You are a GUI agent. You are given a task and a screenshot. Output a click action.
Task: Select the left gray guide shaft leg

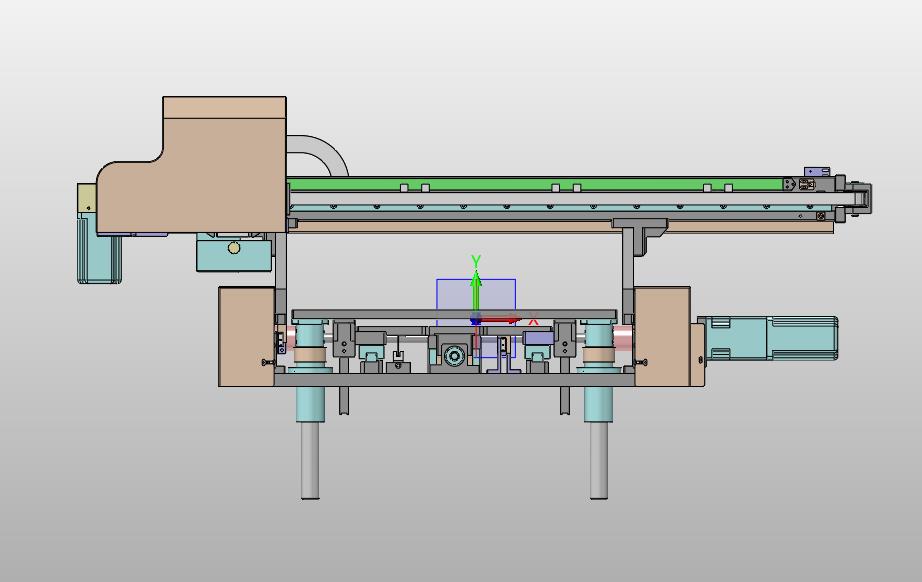(310, 460)
